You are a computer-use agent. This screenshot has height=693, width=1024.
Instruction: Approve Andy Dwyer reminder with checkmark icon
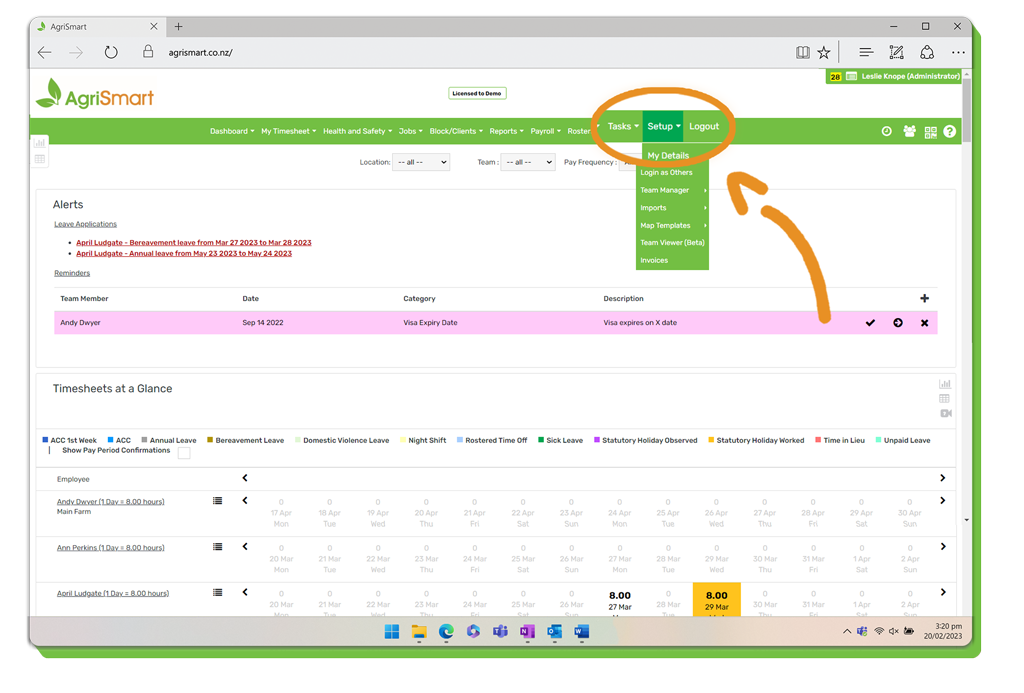pyautogui.click(x=870, y=323)
